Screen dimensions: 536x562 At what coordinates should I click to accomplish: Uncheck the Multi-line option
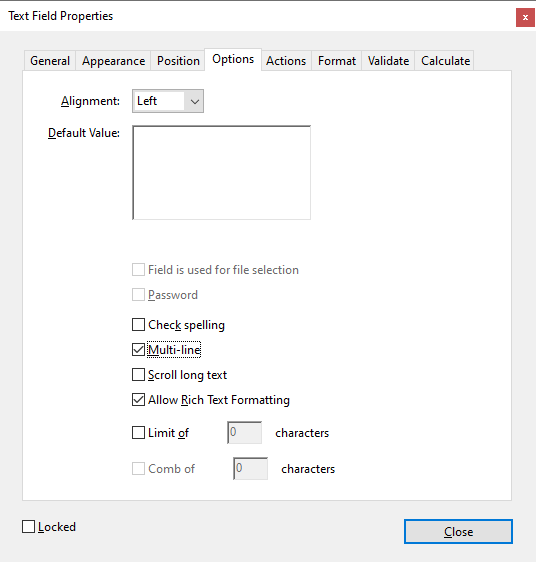138,350
